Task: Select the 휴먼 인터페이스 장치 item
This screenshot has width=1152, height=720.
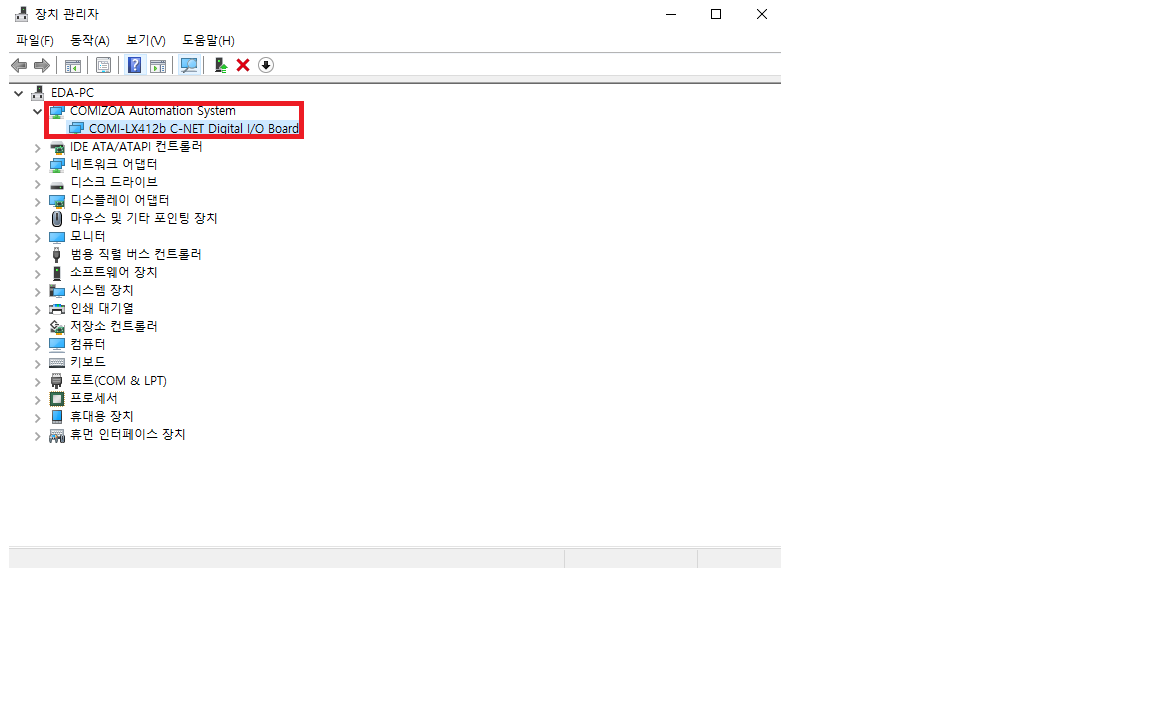Action: (x=127, y=435)
